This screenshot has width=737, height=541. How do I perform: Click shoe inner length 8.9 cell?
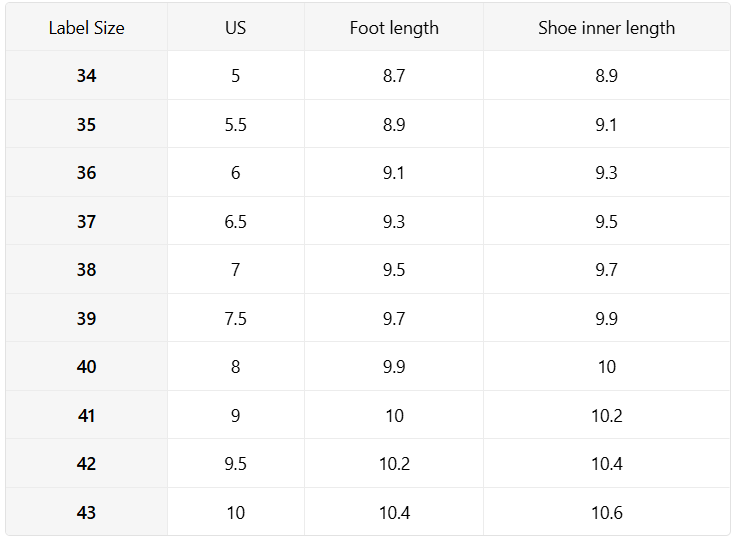tap(606, 76)
